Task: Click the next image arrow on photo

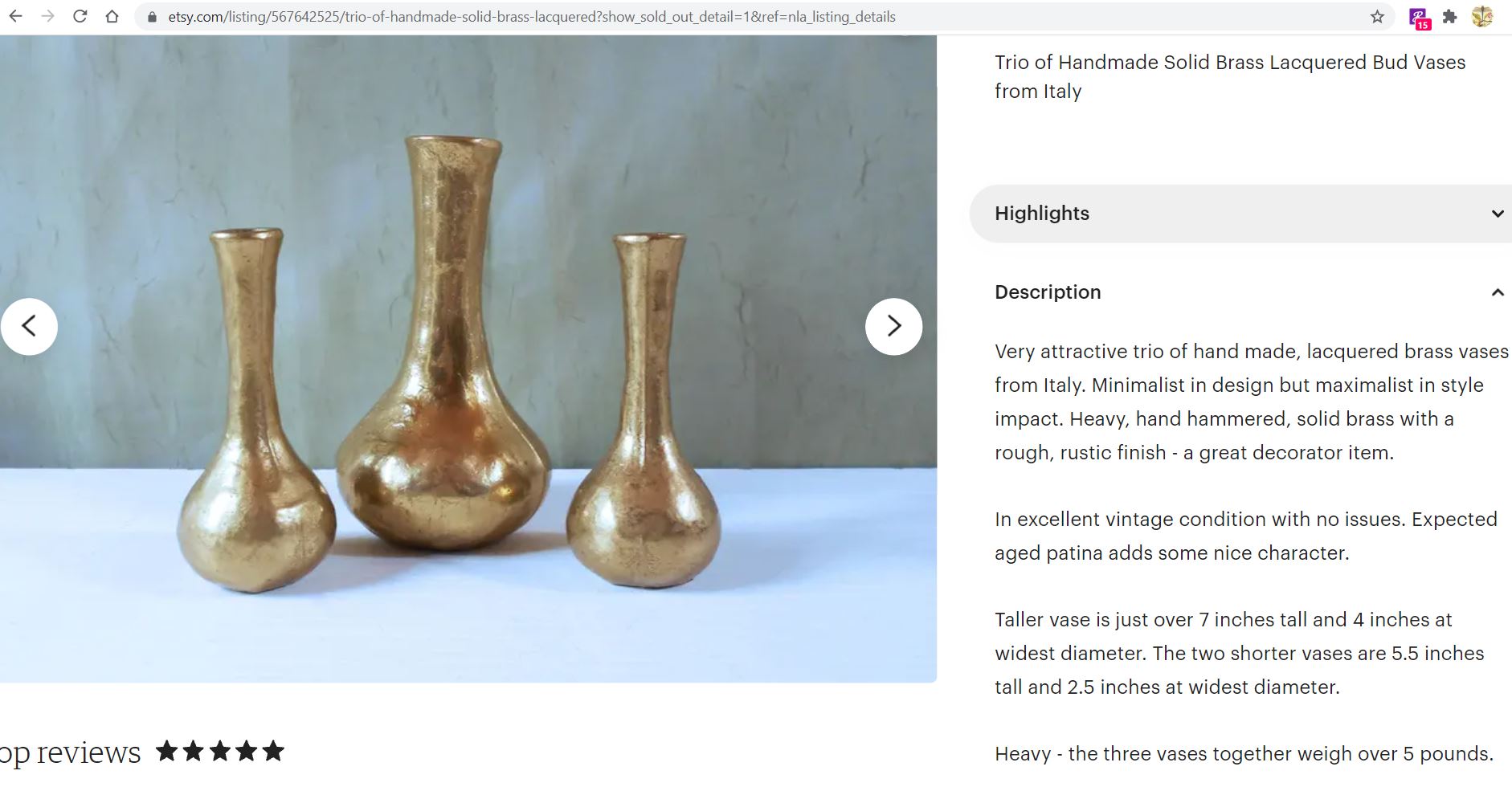Action: 894,326
